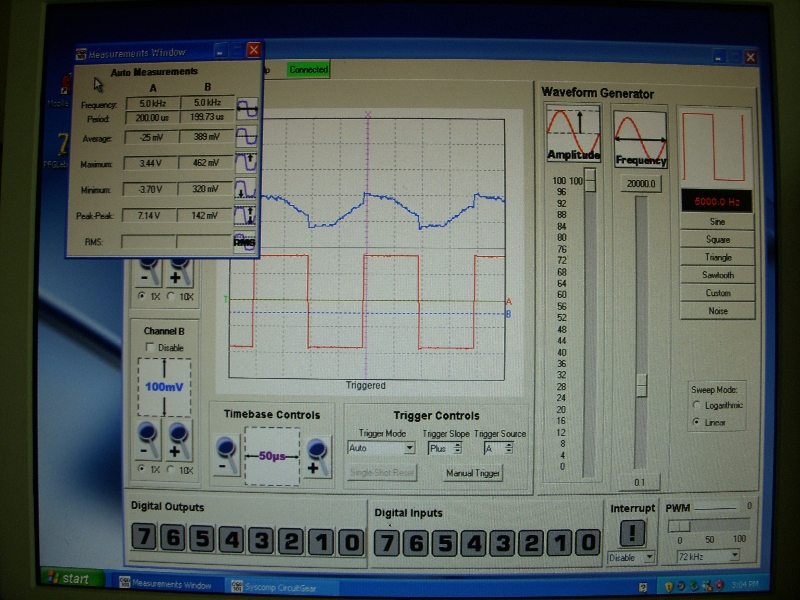Click the square waveform preview image
Viewport: 800px width, 600px height.
click(714, 147)
